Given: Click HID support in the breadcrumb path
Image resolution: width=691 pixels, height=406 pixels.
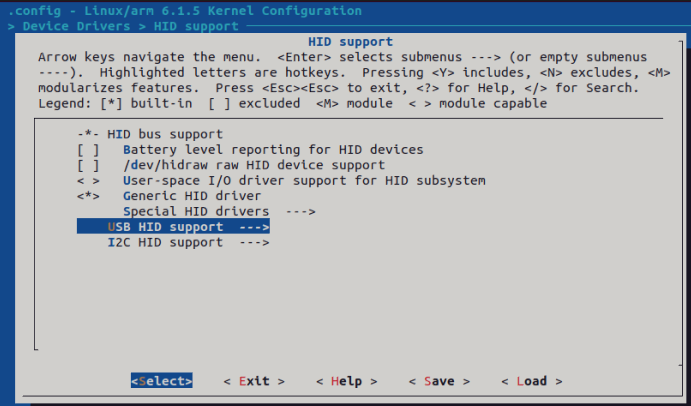Looking at the screenshot, I should click(x=196, y=26).
